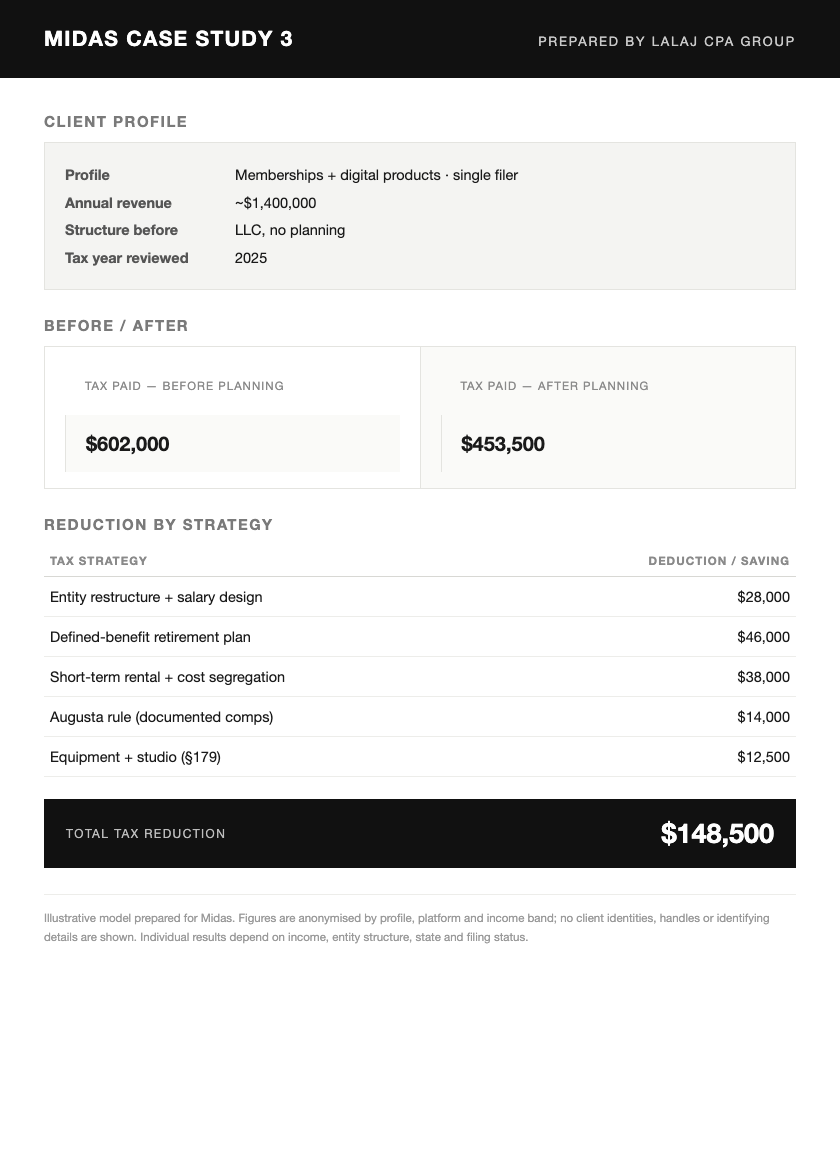Click the Structure before value LLC, no planning
840x1150 pixels.
(x=290, y=230)
